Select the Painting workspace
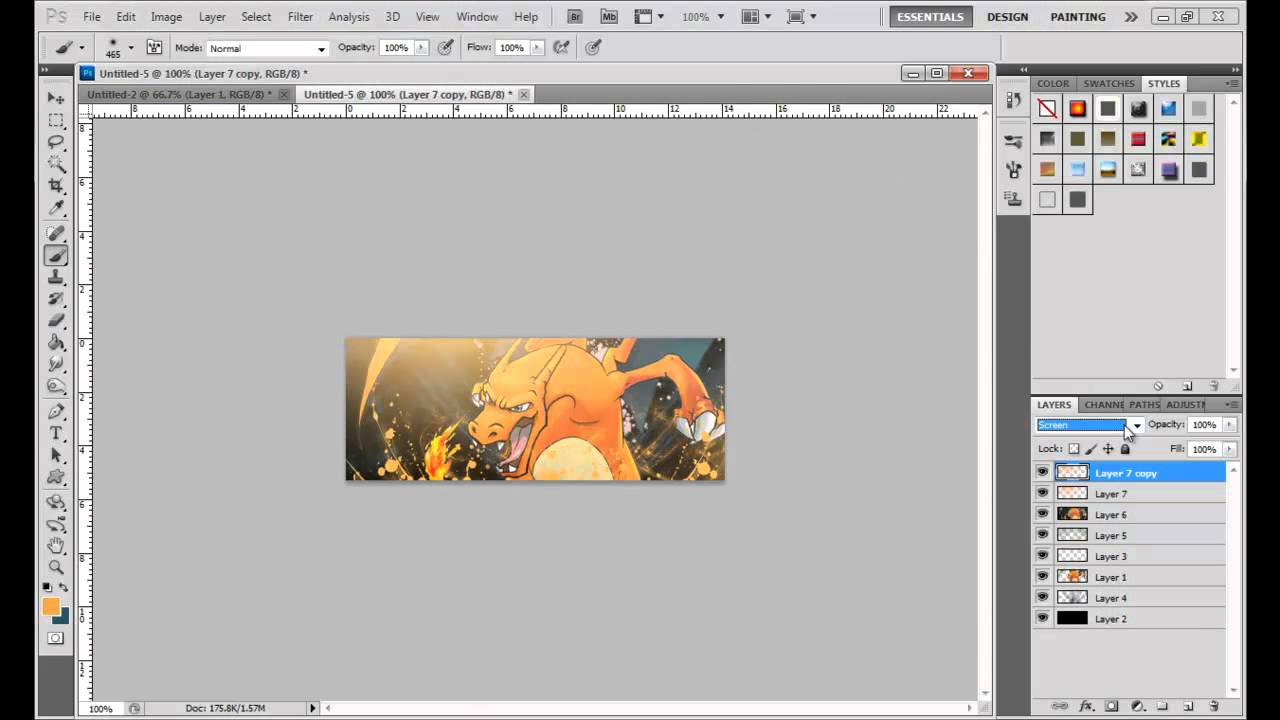 1078,17
